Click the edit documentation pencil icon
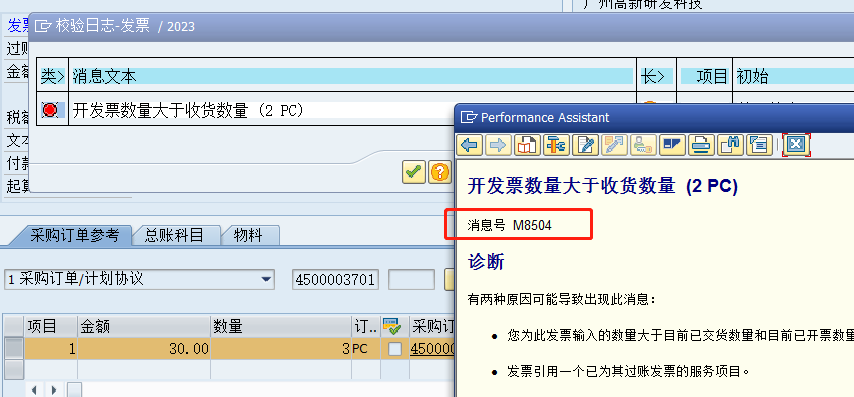Screen dimensions: 854x397 (585, 145)
